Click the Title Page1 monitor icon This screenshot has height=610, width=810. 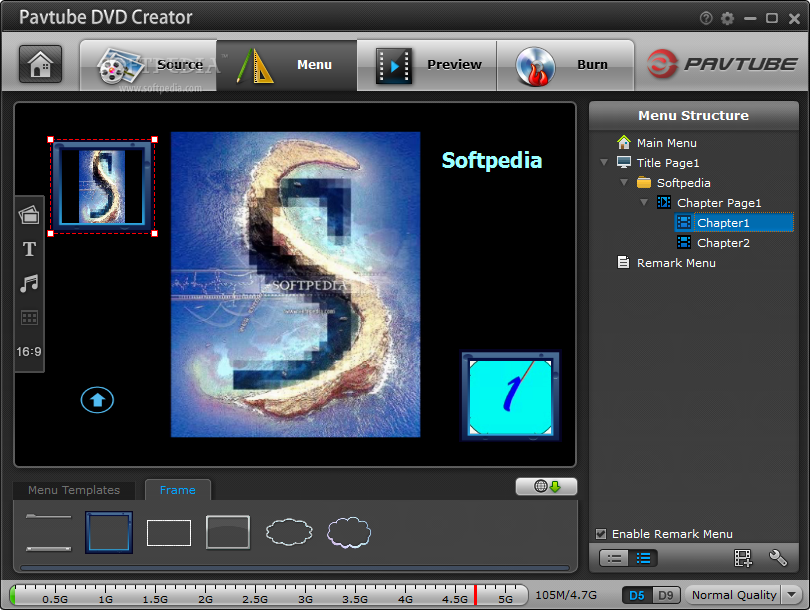(x=624, y=162)
